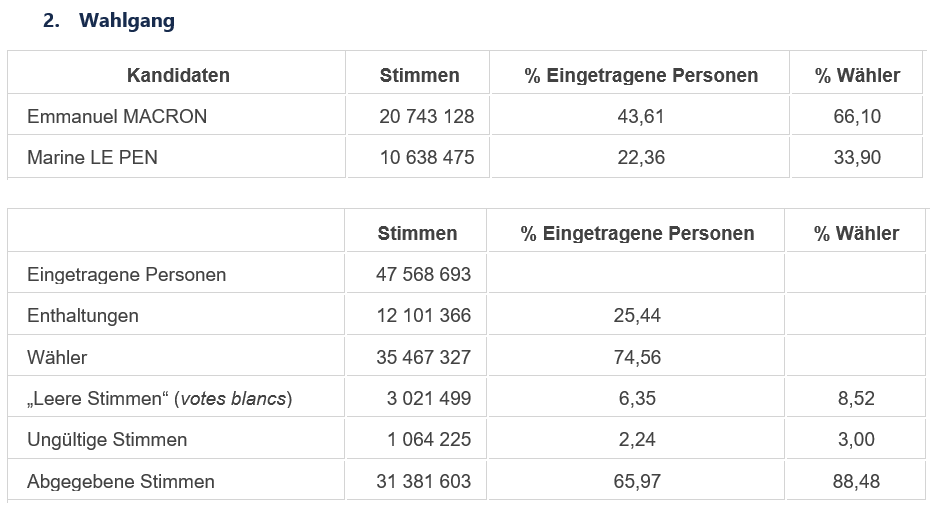Click the 88,48 voter percentage cell

[x=856, y=482]
